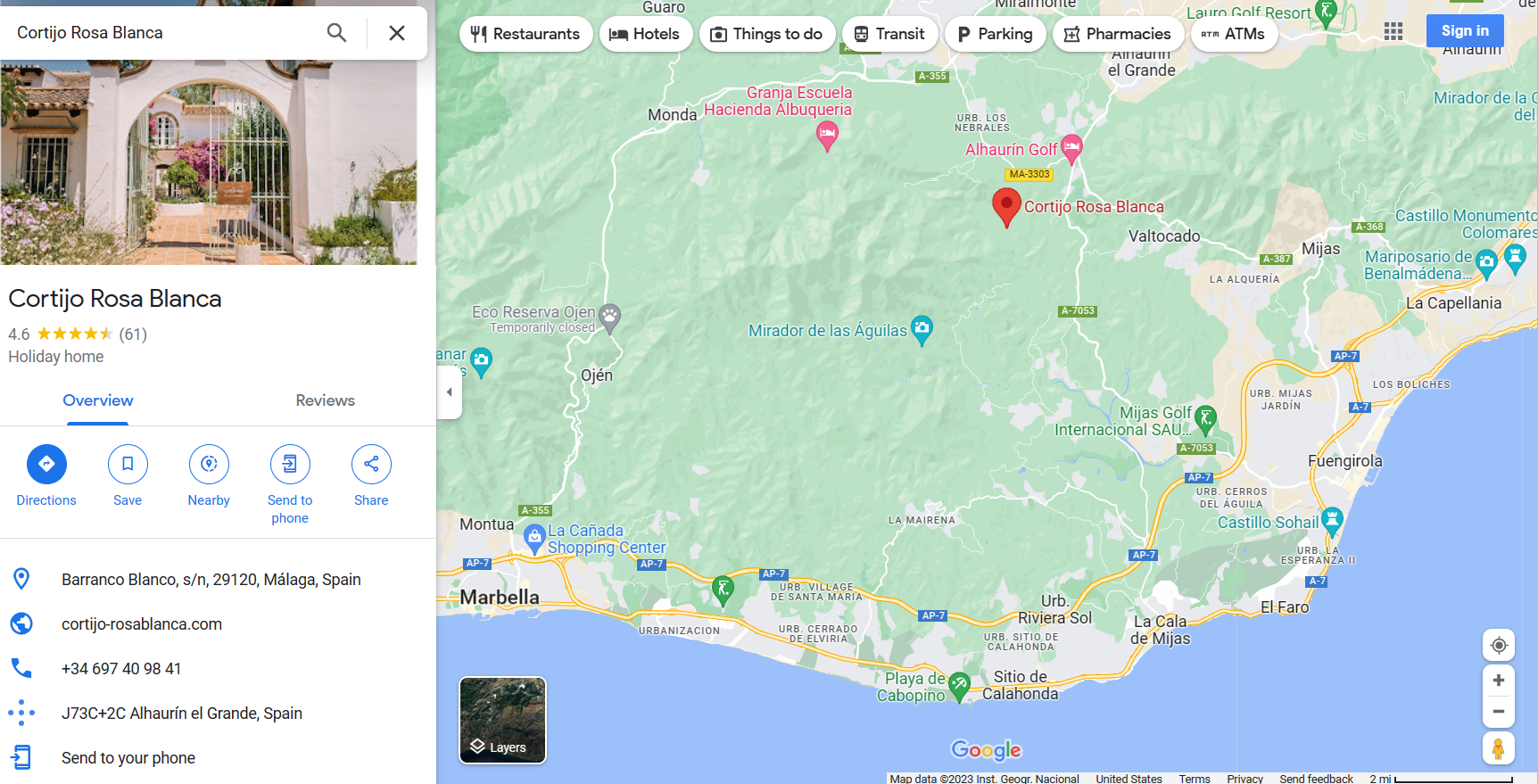1538x784 pixels.
Task: Click the Mijas Golf Internacional marker
Action: 1205,418
